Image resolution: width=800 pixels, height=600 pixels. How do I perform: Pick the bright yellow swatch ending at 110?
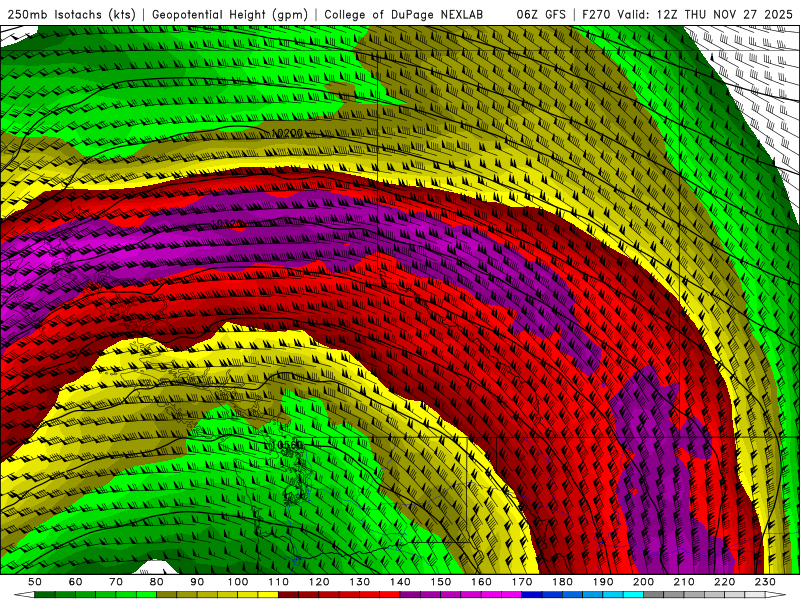(268, 594)
